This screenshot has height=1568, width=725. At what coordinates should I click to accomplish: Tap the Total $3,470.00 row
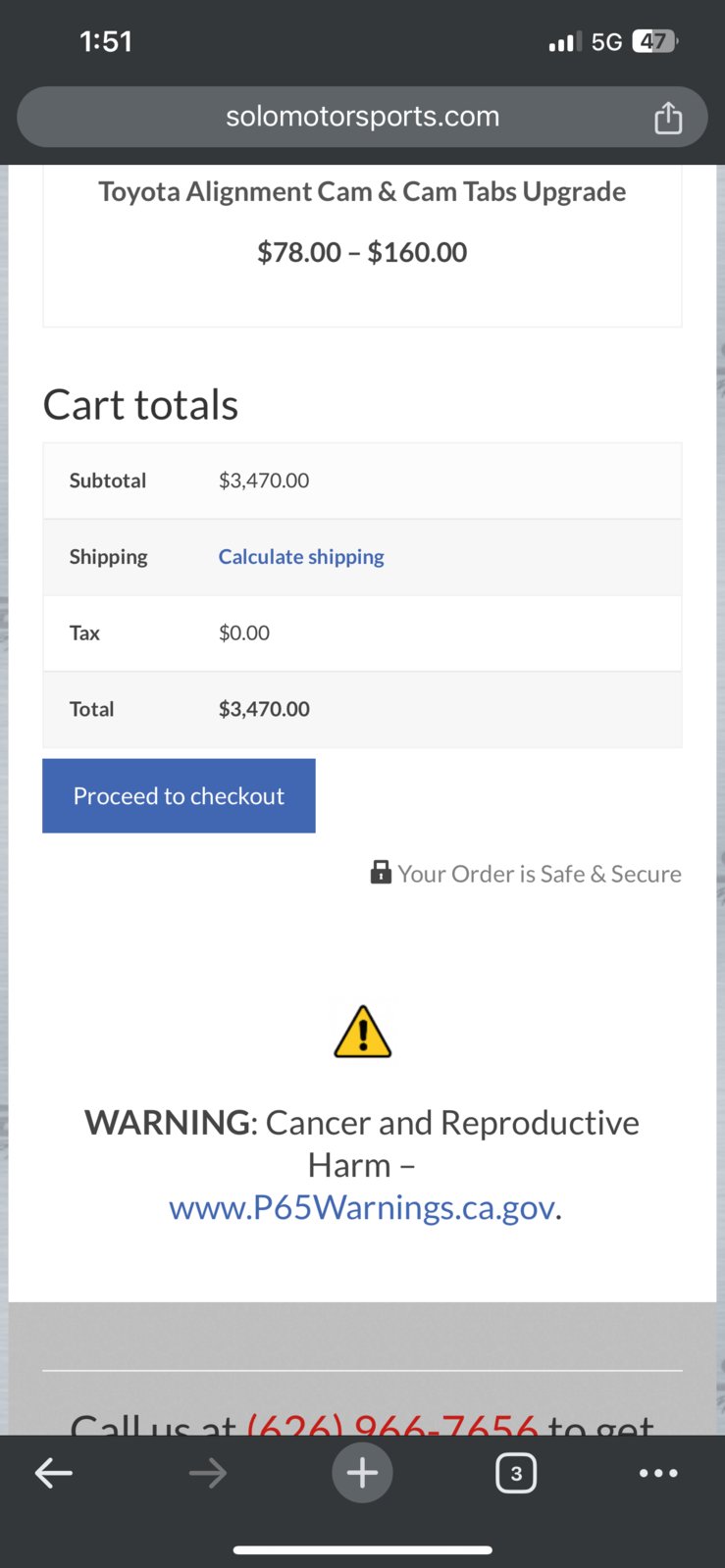[362, 709]
